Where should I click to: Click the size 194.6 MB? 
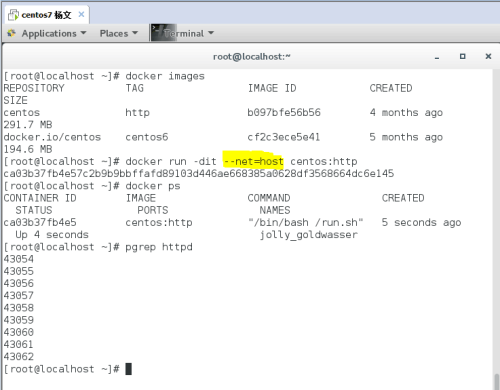pyautogui.click(x=28, y=149)
